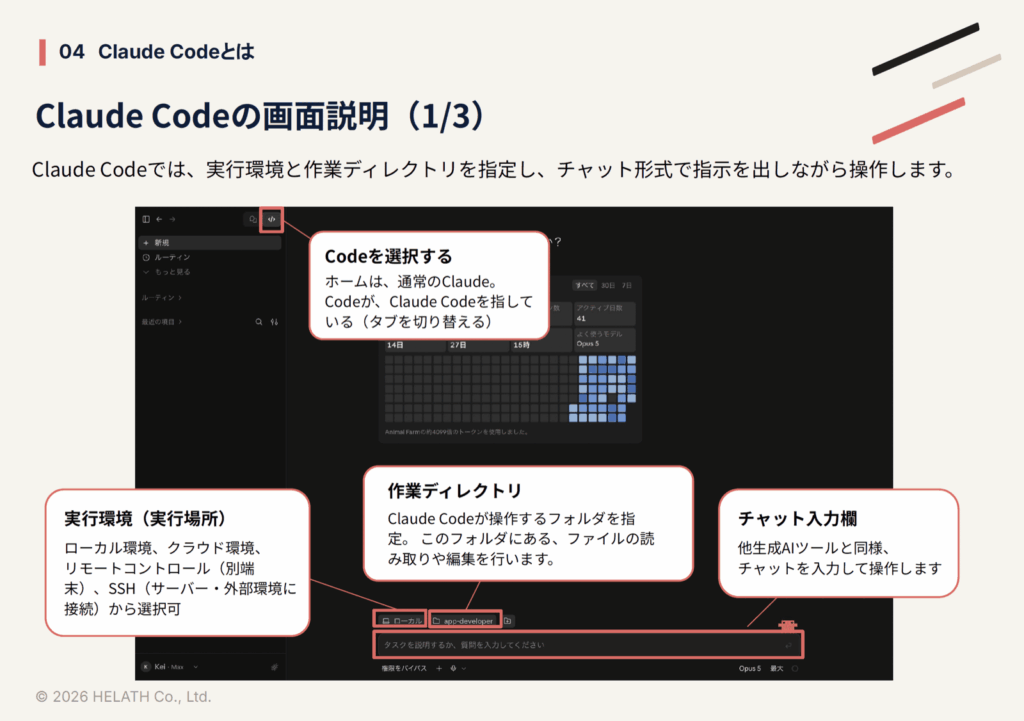Search recent items with the magnifier icon
Image resolution: width=1024 pixels, height=721 pixels.
tap(259, 322)
